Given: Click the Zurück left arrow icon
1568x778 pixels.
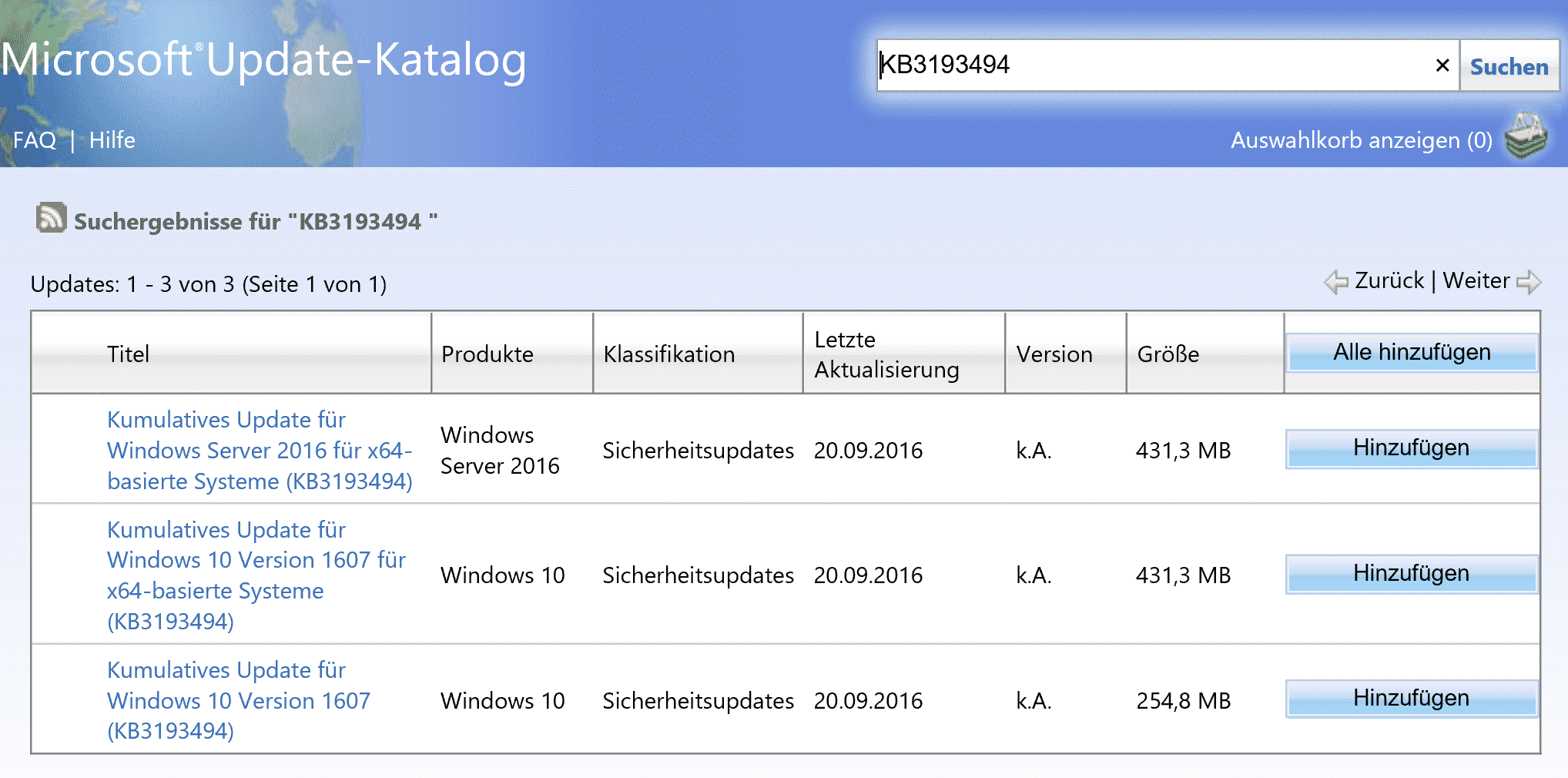Looking at the screenshot, I should (x=1336, y=282).
